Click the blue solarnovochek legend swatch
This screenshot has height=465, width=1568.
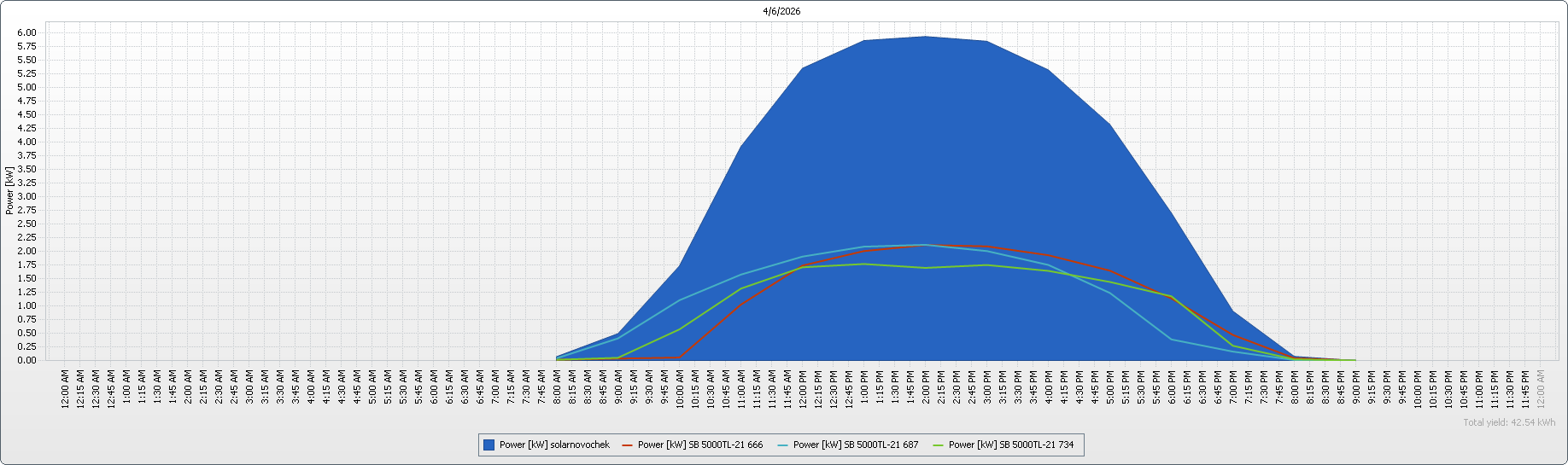[x=489, y=445]
